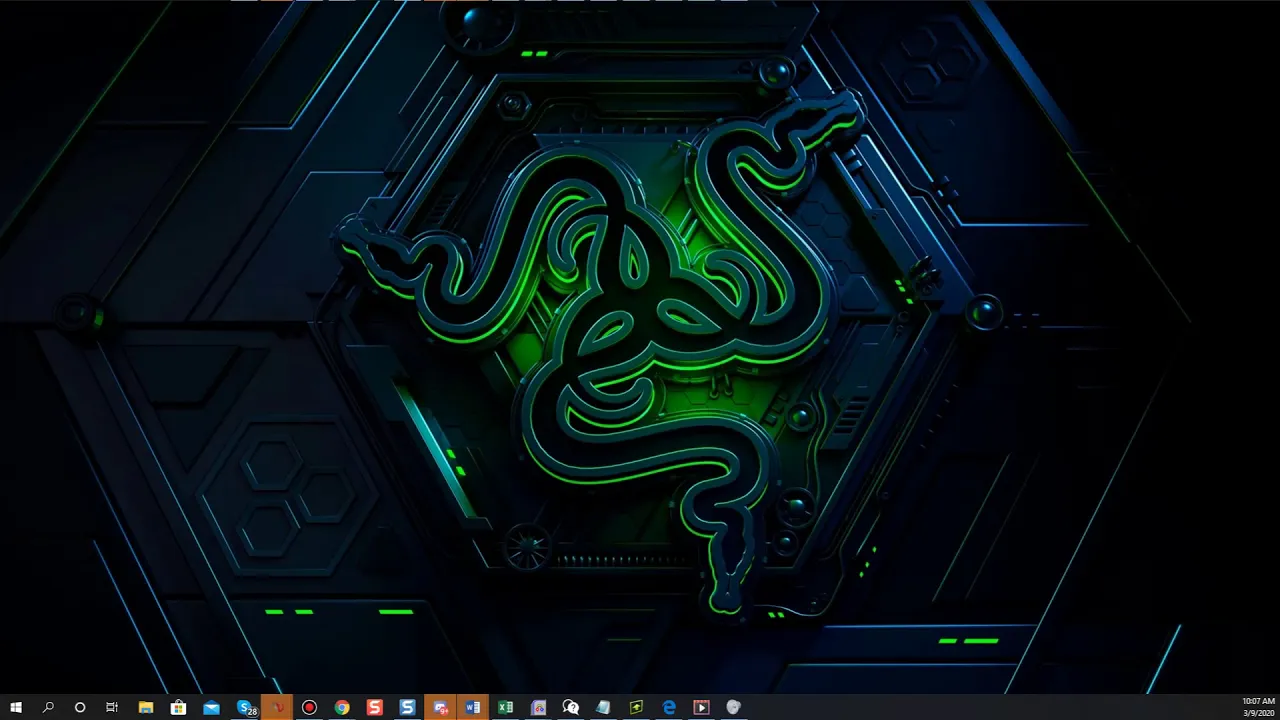Open File Explorer from the taskbar
The height and width of the screenshot is (720, 1280).
coord(146,707)
